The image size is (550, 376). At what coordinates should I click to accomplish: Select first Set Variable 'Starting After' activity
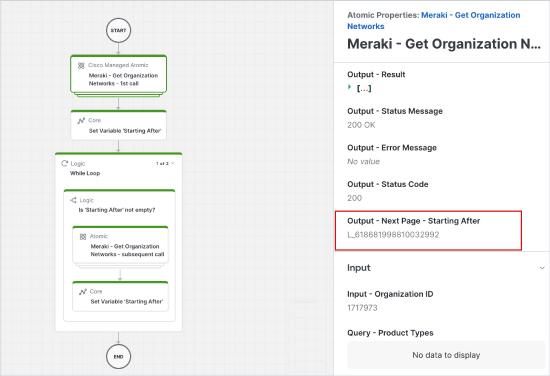(118, 125)
